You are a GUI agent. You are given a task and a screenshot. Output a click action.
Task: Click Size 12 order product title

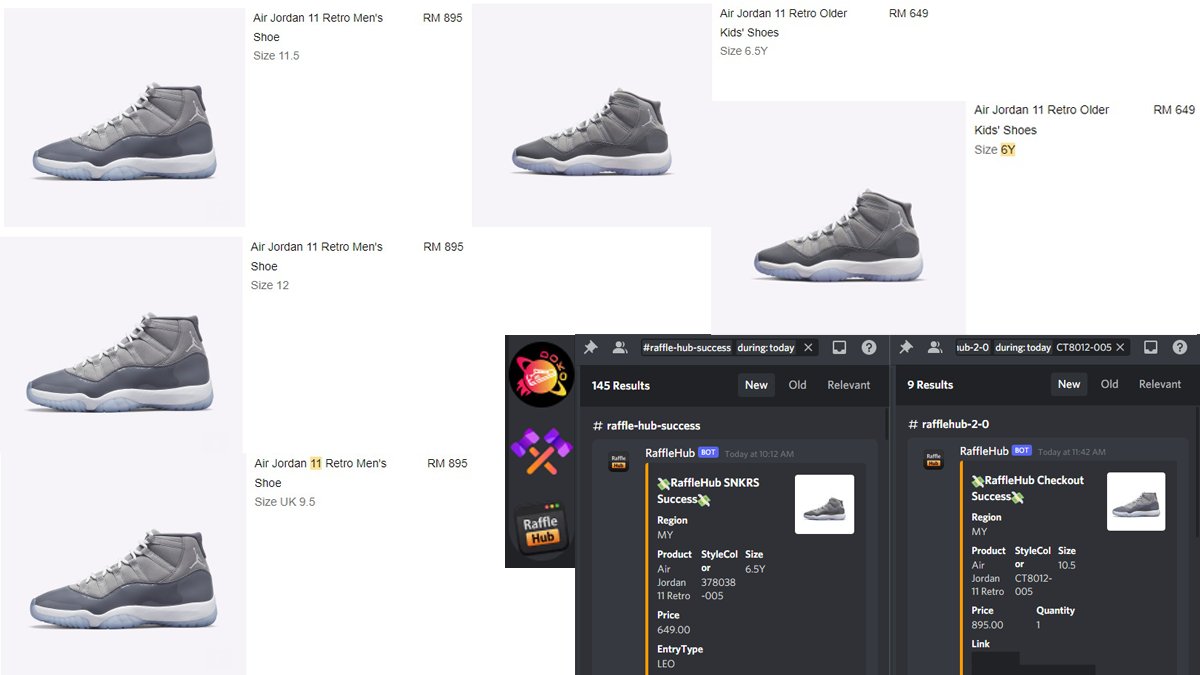[x=316, y=256]
